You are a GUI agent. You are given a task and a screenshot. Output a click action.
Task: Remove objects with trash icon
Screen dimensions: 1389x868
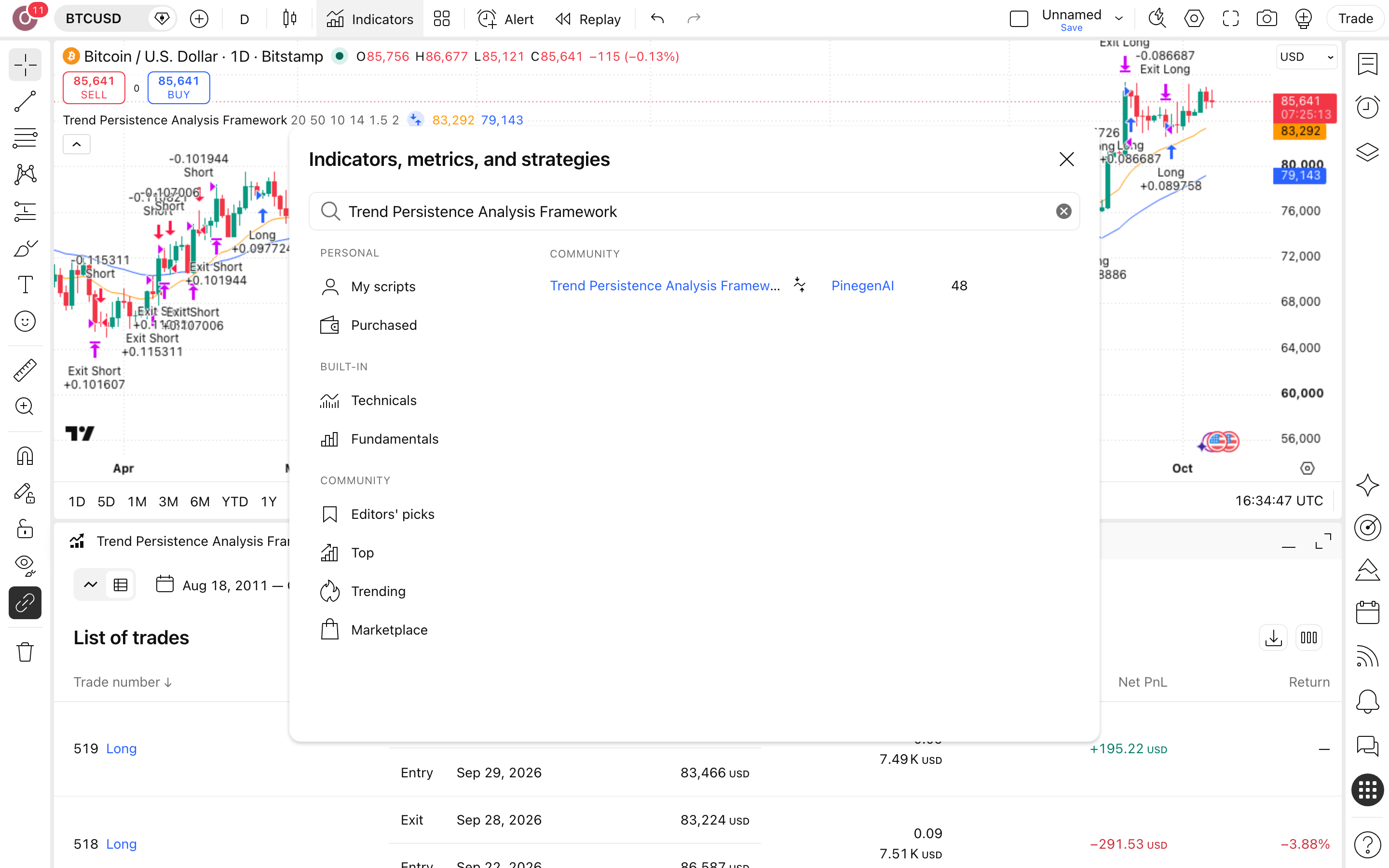click(x=25, y=651)
